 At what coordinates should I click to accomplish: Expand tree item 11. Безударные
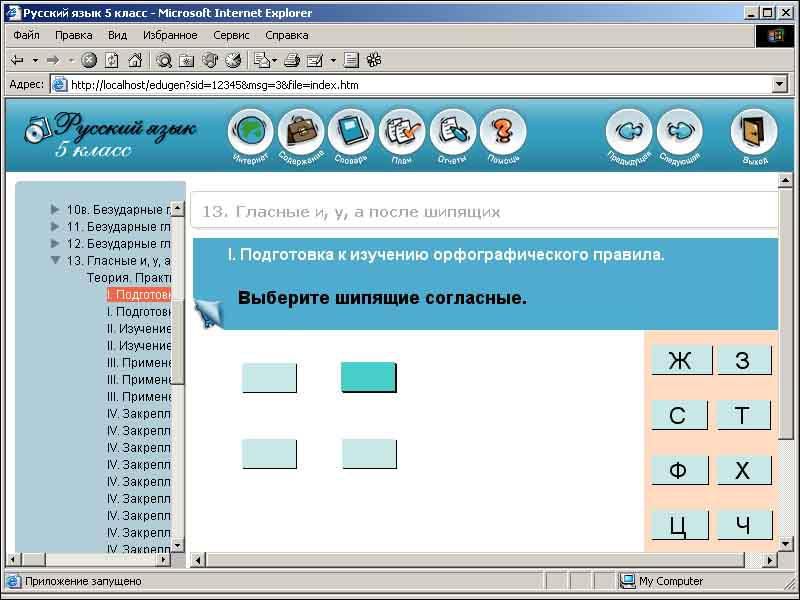pyautogui.click(x=55, y=227)
